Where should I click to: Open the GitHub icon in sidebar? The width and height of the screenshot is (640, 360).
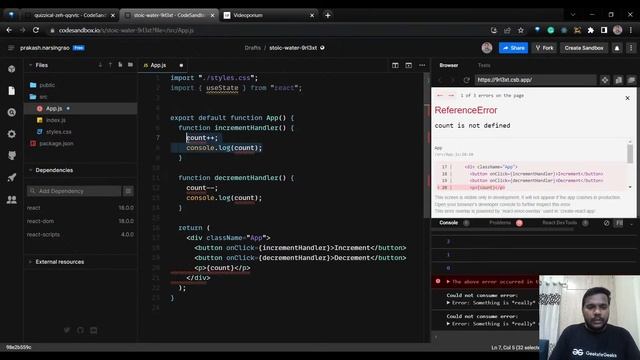[11, 156]
